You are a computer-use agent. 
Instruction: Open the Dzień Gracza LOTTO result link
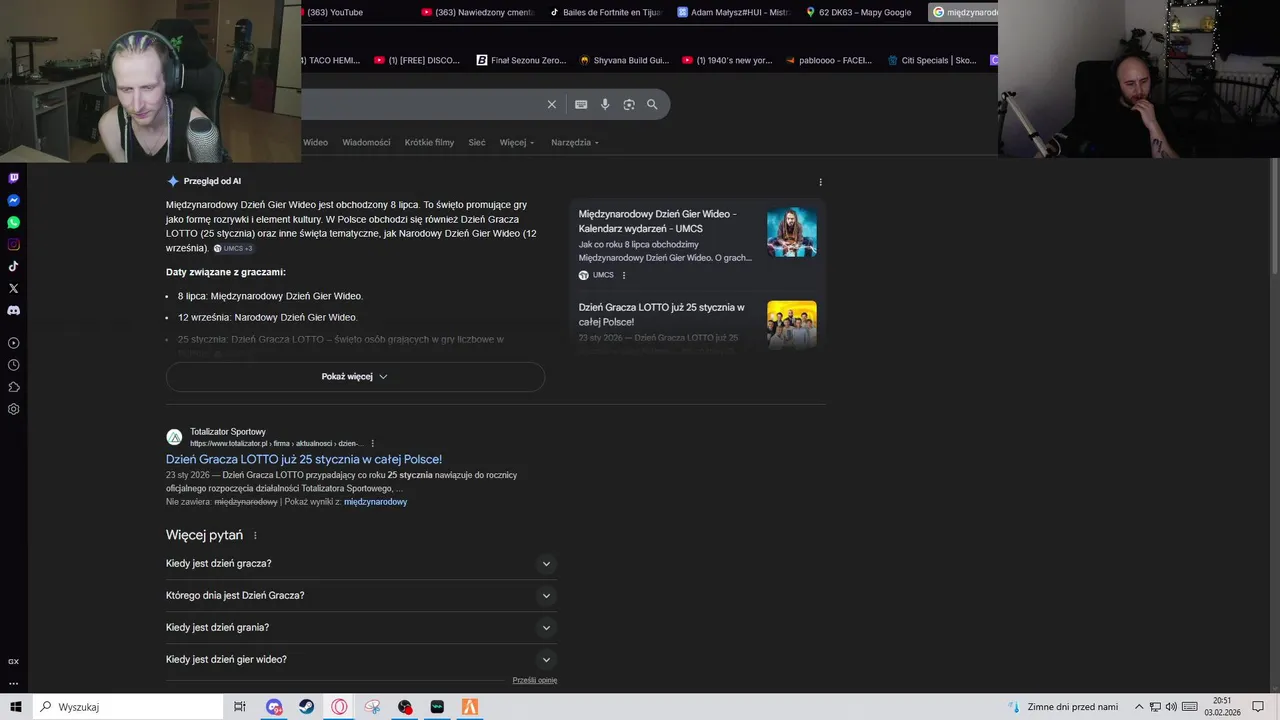304,460
